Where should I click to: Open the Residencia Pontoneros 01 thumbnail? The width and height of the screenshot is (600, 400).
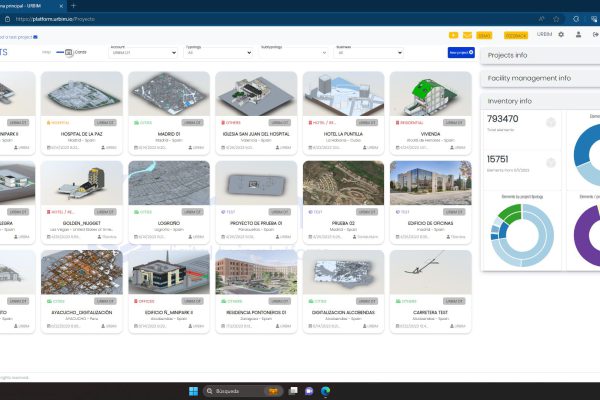coord(256,272)
